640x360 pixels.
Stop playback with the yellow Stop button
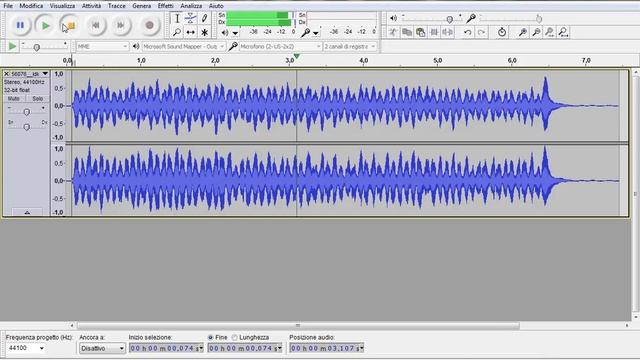[70, 25]
